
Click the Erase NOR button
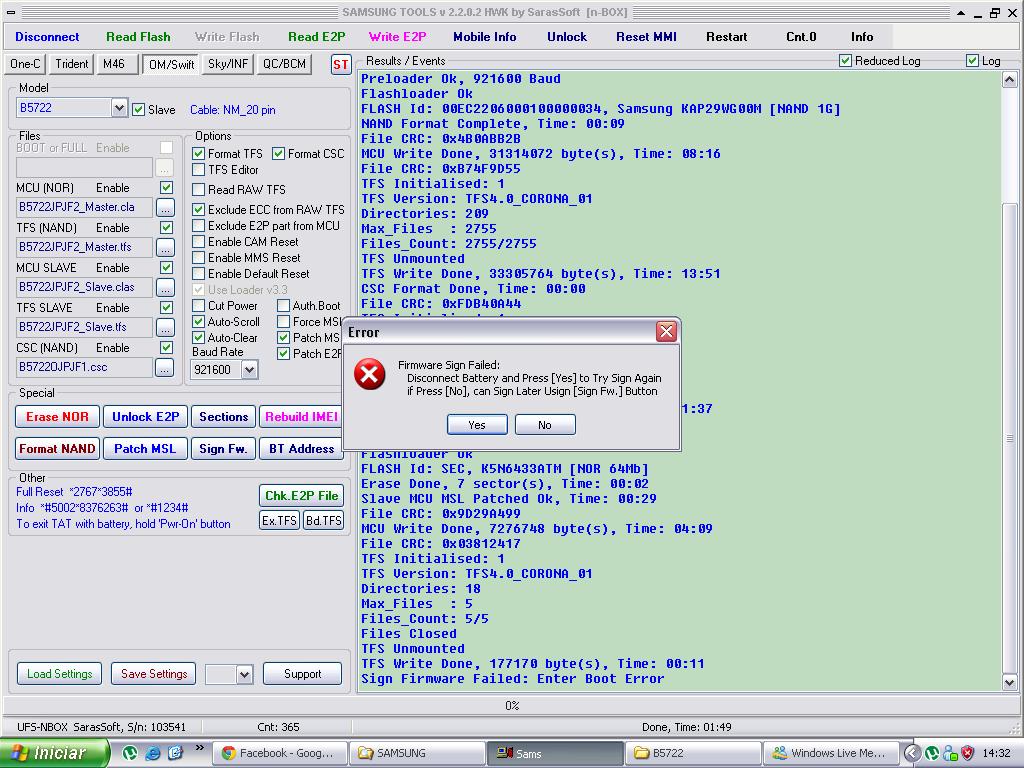(57, 417)
